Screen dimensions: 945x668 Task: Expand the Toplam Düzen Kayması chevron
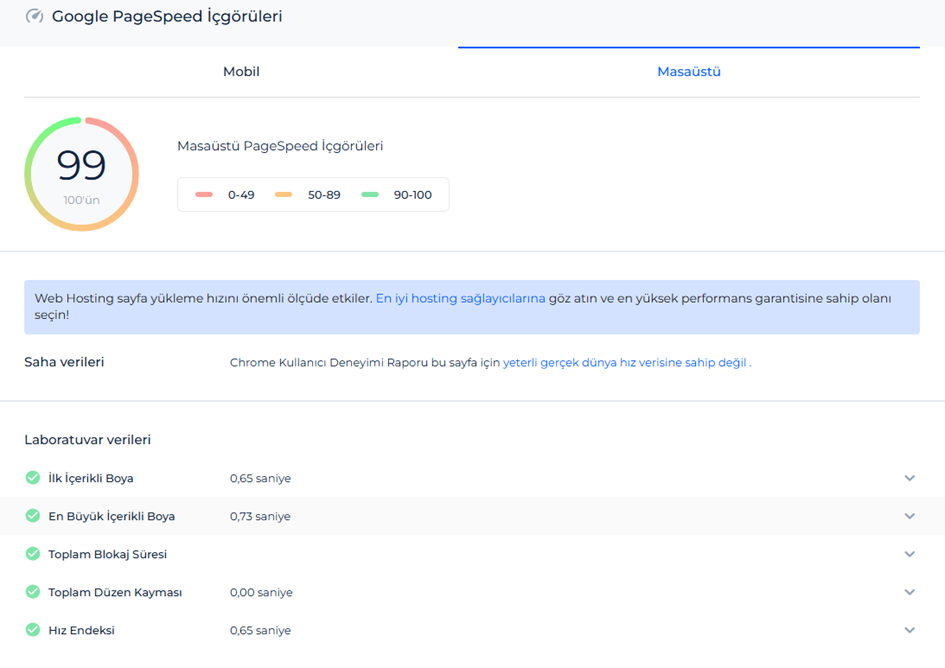pyautogui.click(x=909, y=592)
